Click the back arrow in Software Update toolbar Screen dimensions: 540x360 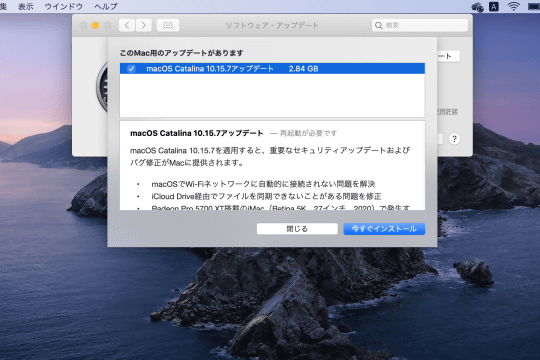click(x=127, y=25)
